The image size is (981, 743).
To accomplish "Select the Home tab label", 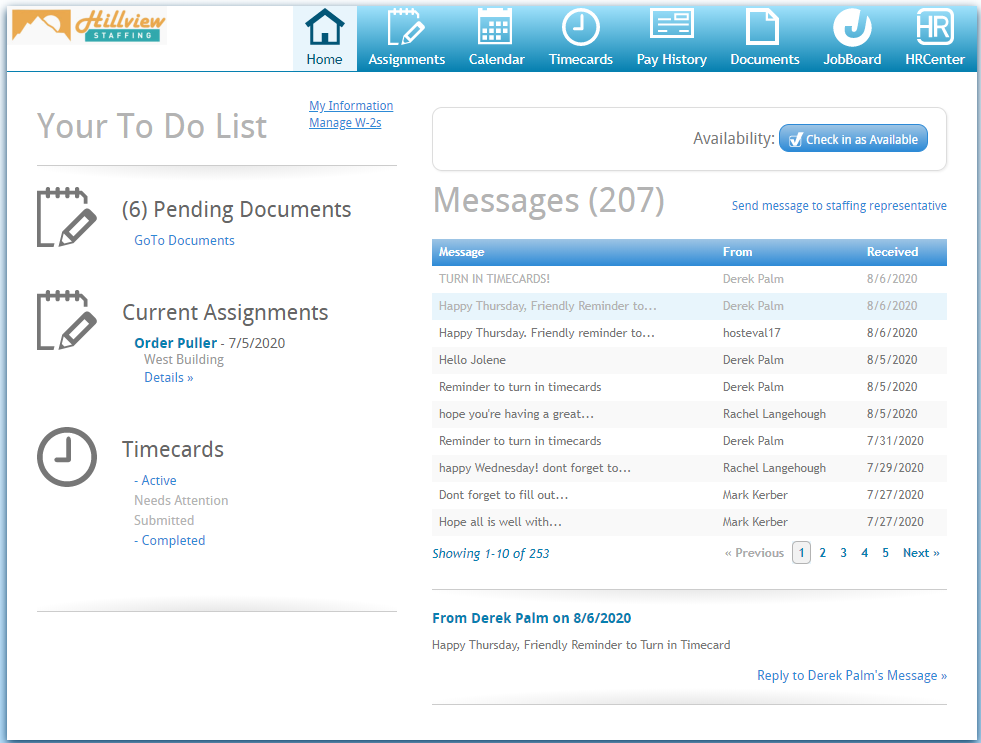I will point(324,59).
